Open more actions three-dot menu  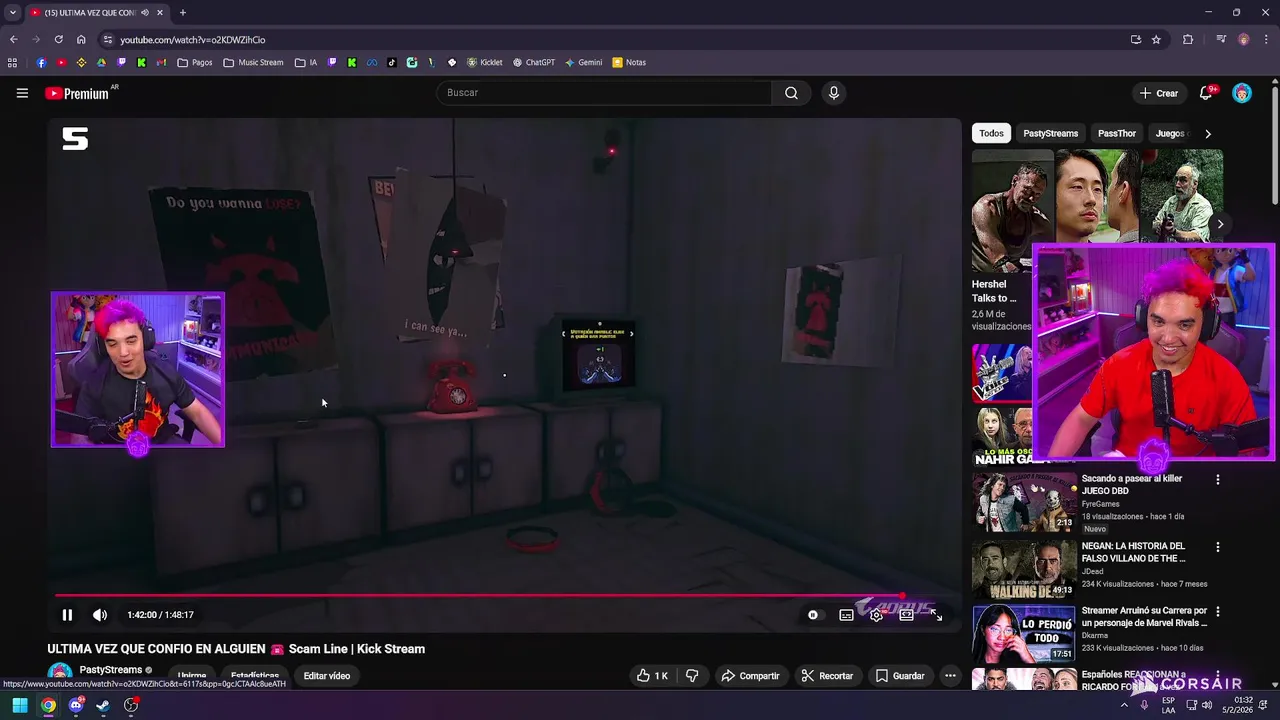point(950,676)
